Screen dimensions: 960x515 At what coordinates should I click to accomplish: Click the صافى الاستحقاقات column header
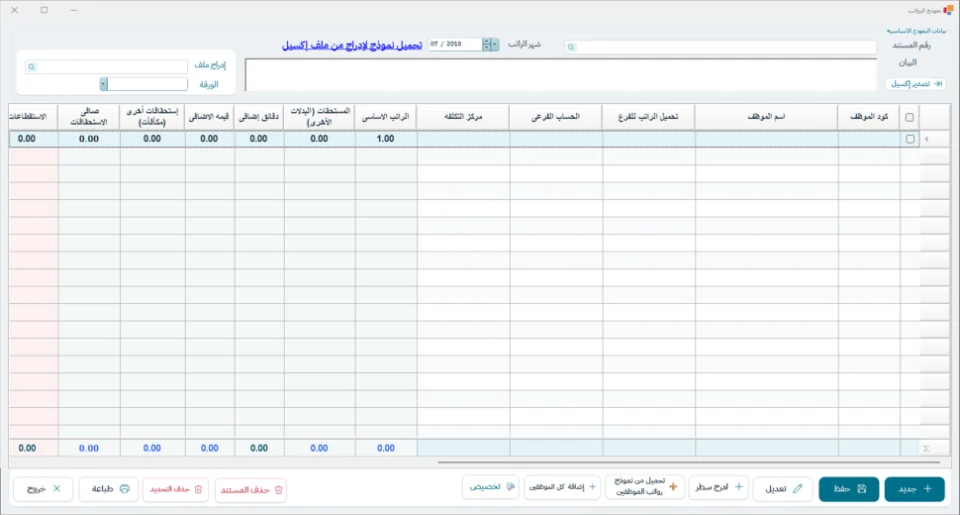[x=89, y=116]
